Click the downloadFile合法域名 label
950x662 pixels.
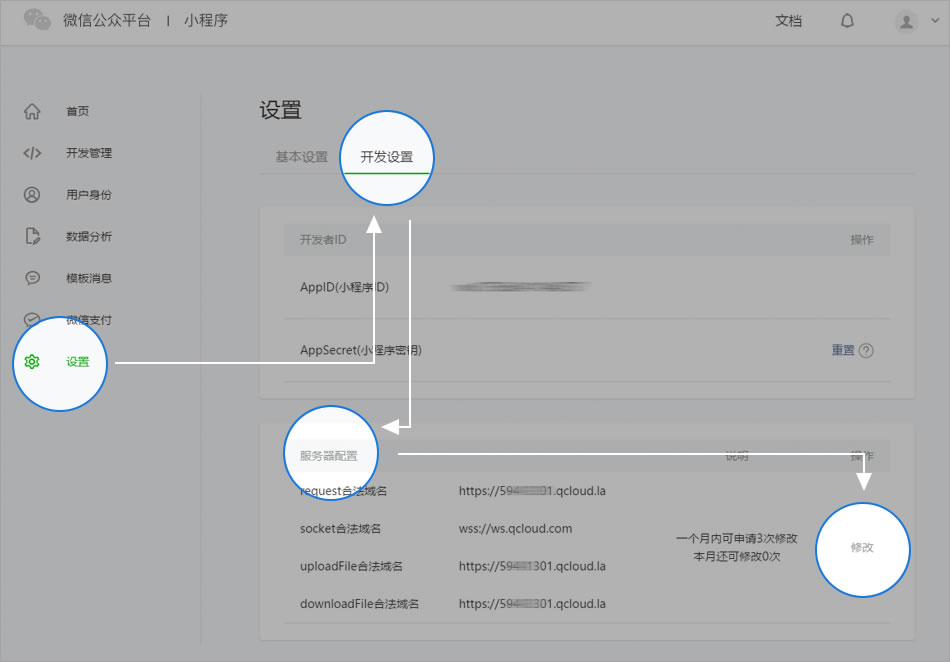tap(359, 604)
